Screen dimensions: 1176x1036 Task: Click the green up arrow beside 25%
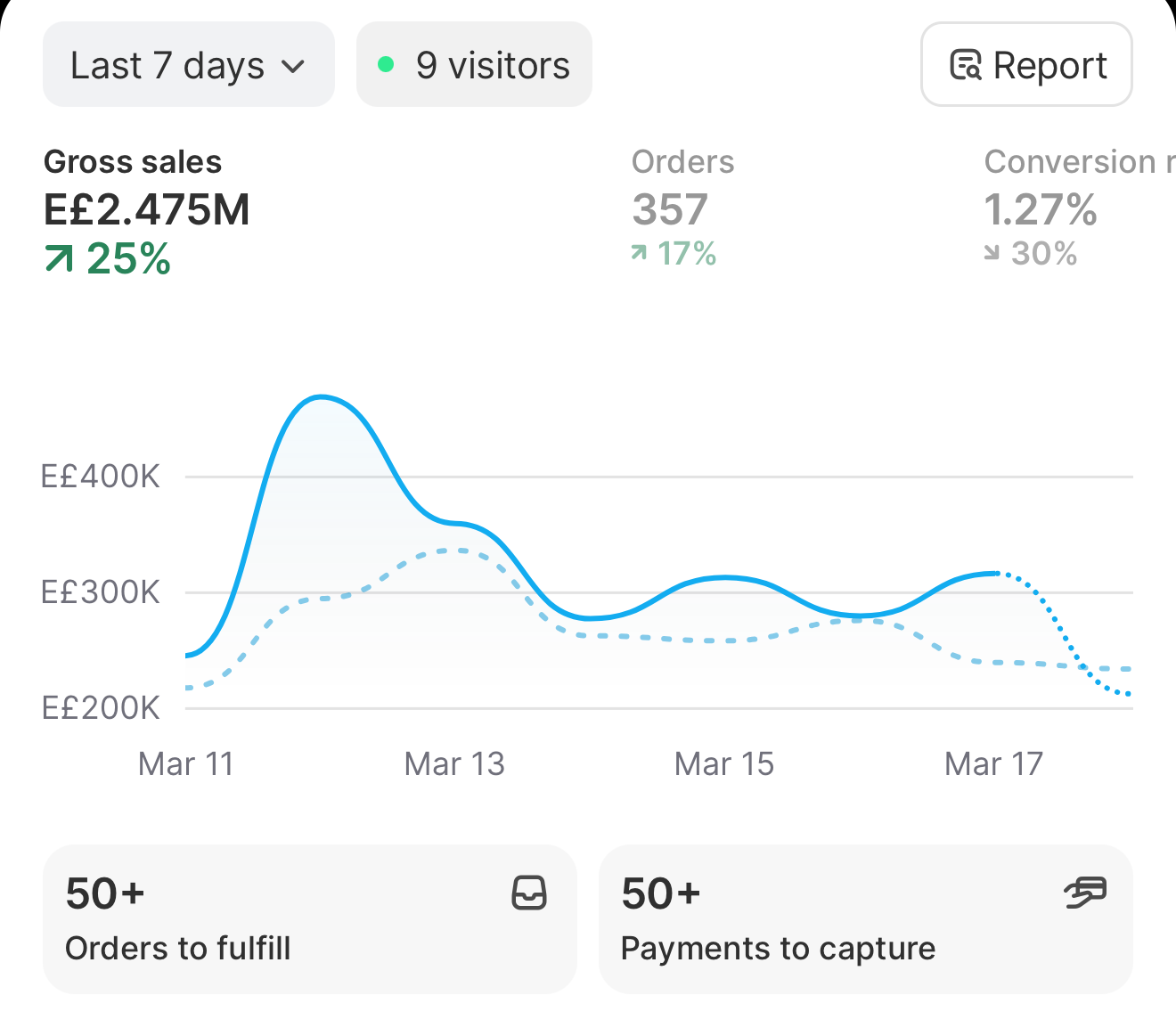[x=59, y=259]
